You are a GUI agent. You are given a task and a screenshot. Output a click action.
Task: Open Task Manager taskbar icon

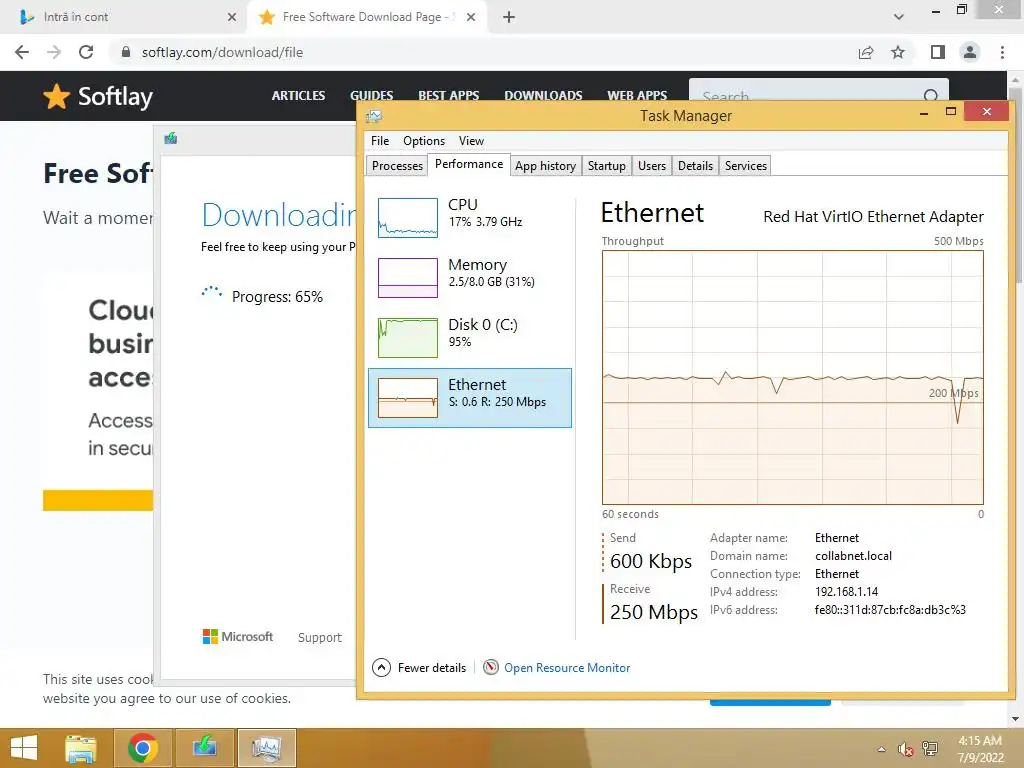[266, 748]
